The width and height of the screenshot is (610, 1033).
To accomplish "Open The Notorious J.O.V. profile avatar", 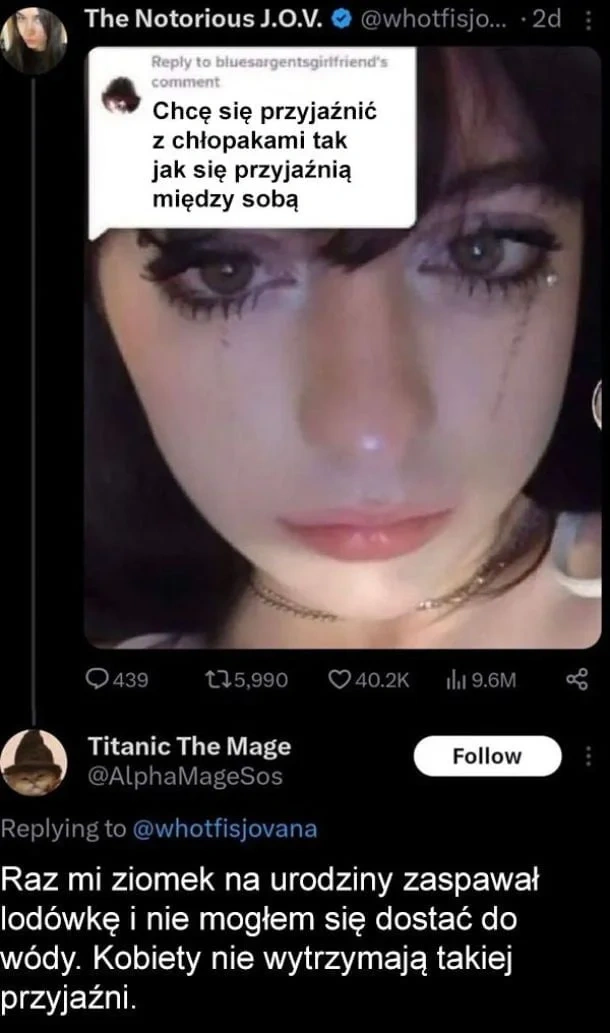I will click(x=34, y=41).
